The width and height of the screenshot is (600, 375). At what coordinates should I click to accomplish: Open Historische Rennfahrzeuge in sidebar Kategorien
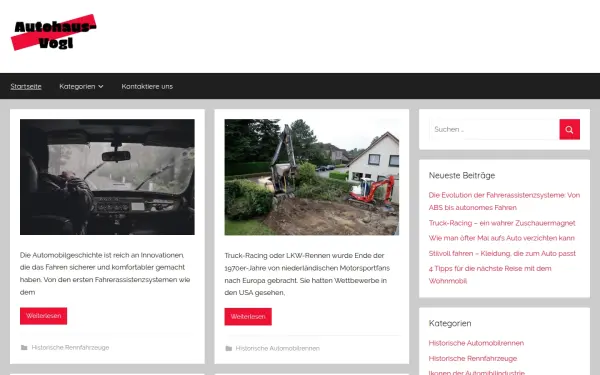[x=473, y=358]
